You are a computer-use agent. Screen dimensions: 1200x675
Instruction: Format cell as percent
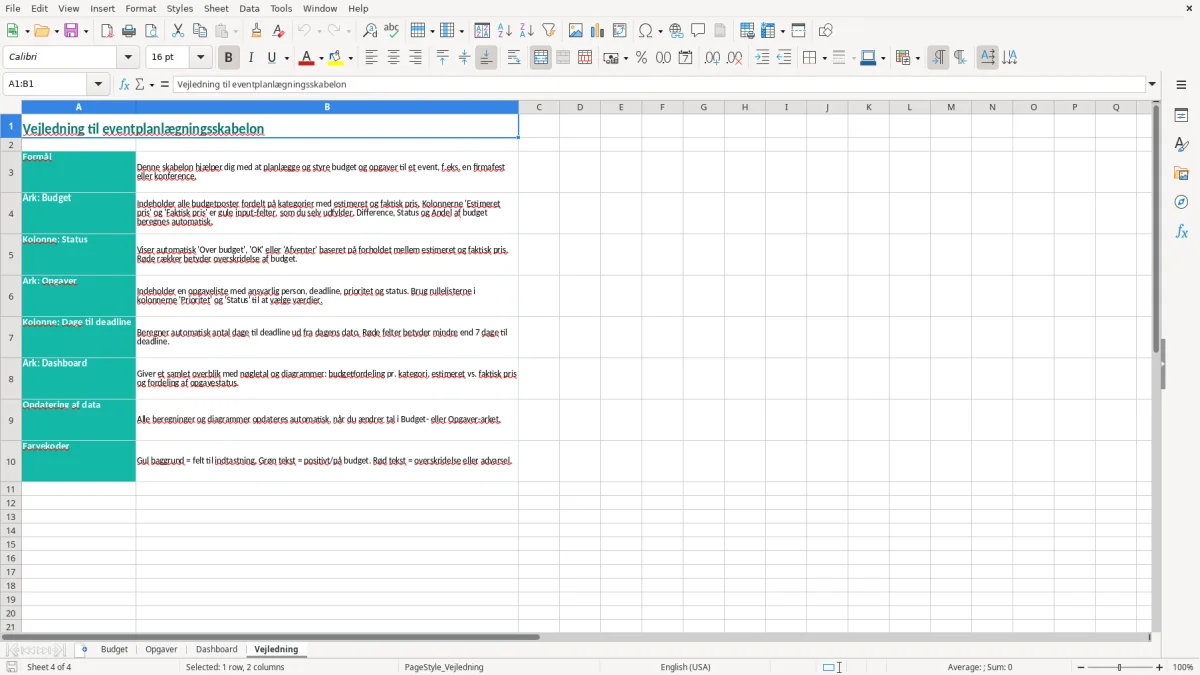pyautogui.click(x=642, y=58)
